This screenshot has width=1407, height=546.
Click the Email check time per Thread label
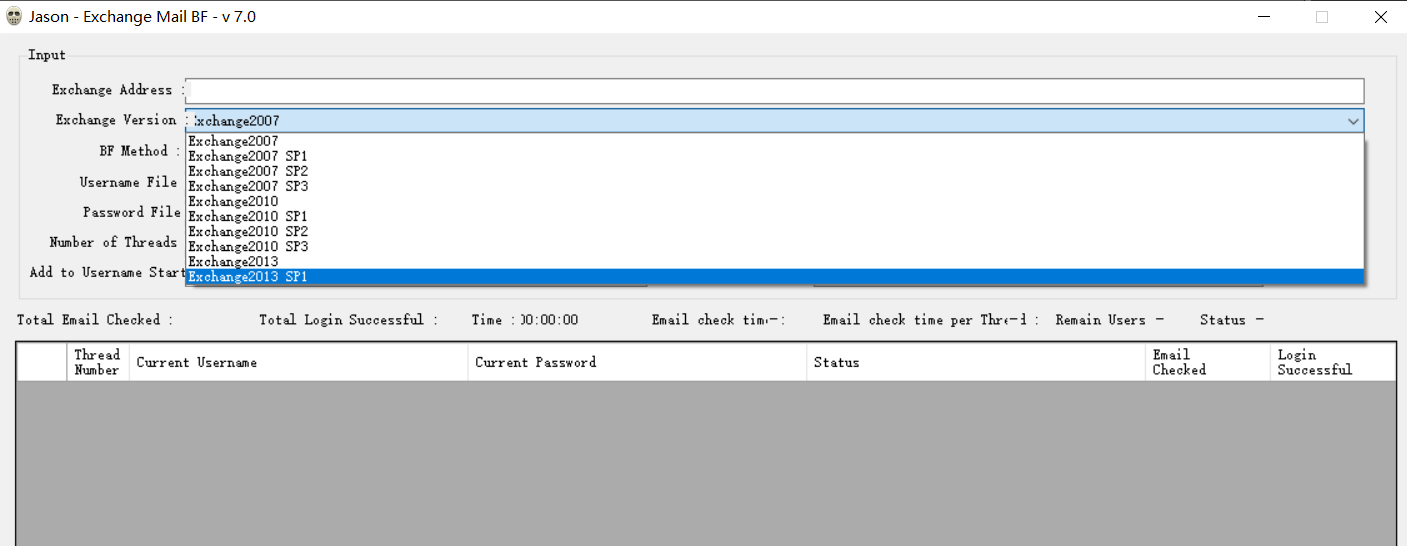(930, 320)
